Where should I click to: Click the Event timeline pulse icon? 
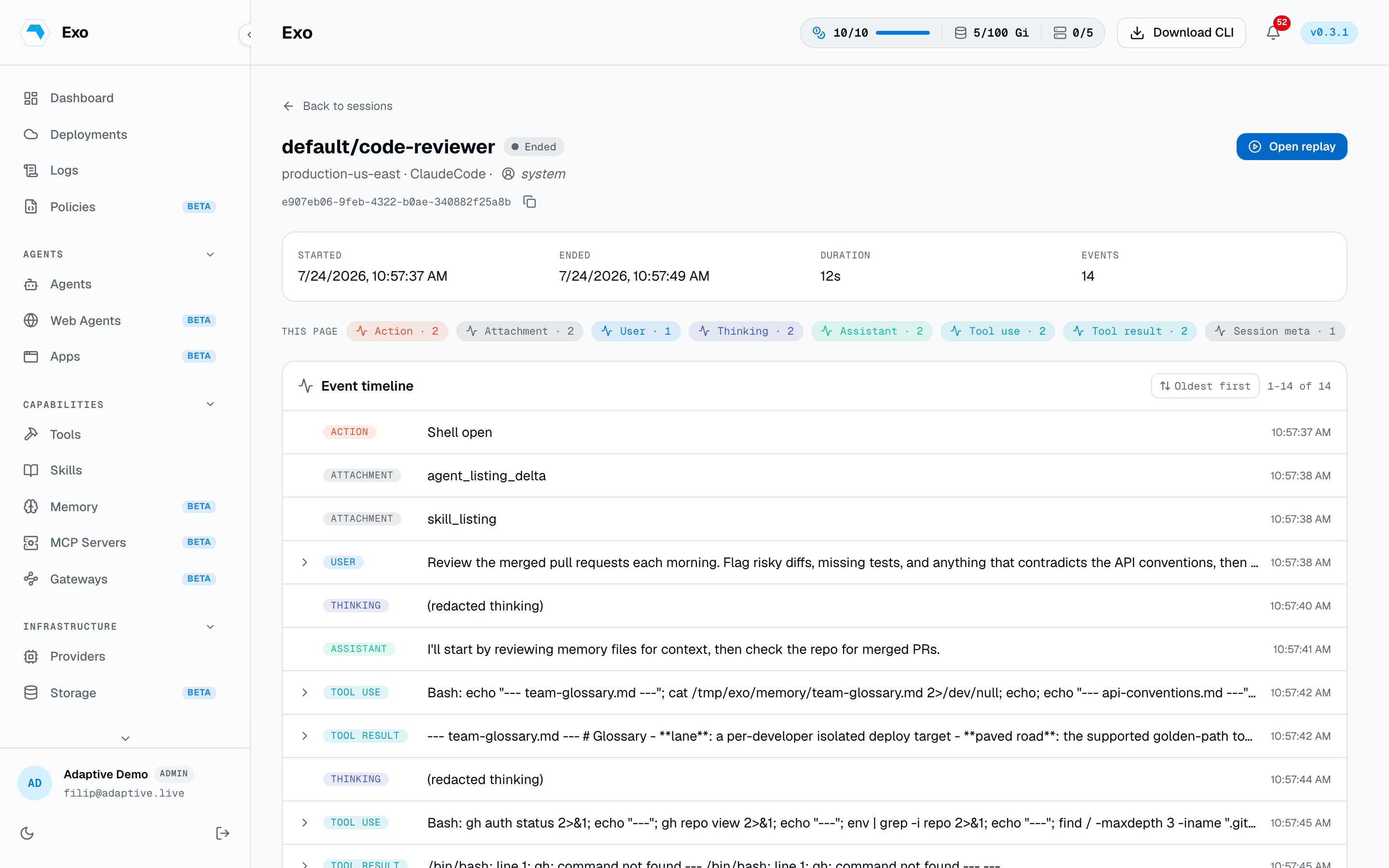306,386
